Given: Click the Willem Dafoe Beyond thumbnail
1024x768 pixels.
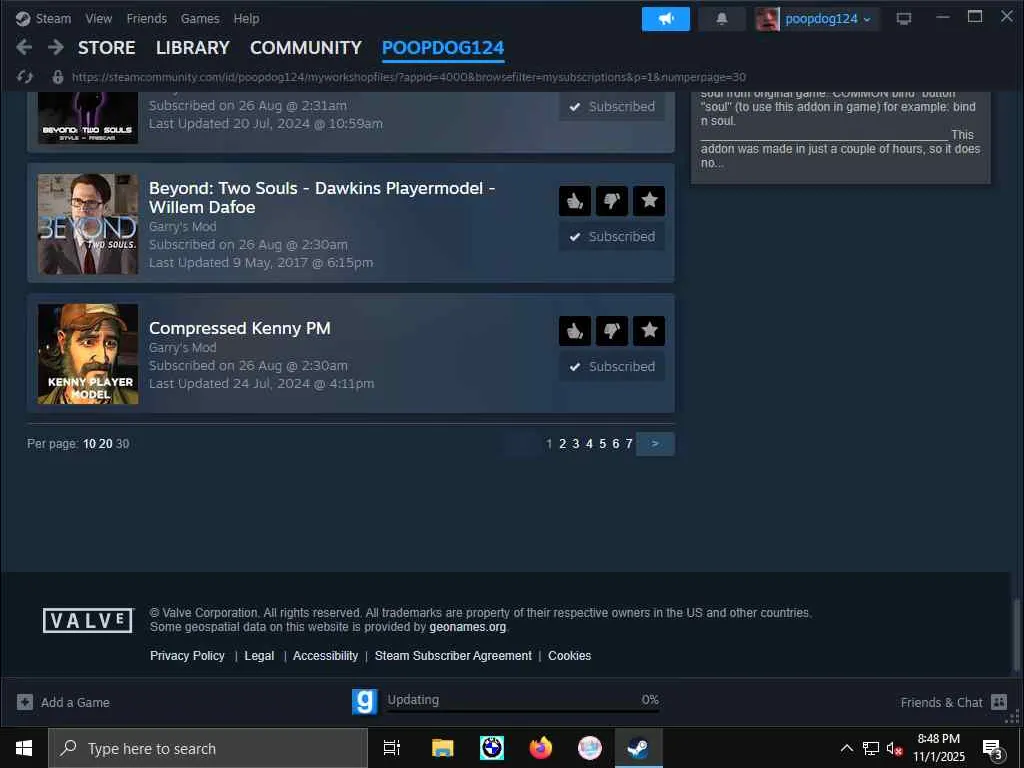Looking at the screenshot, I should (x=88, y=224).
